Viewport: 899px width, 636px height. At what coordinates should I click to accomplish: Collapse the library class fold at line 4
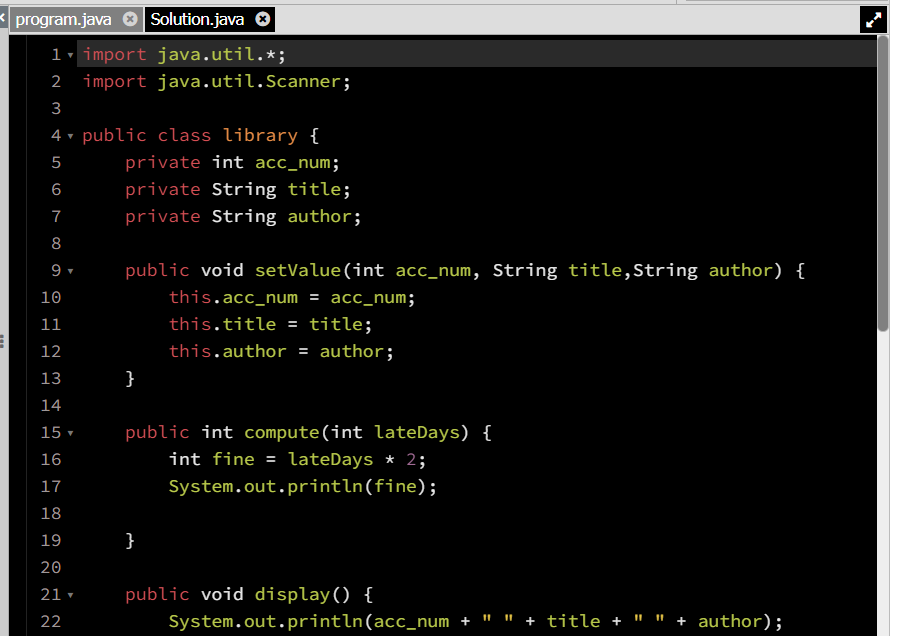[x=71, y=136]
